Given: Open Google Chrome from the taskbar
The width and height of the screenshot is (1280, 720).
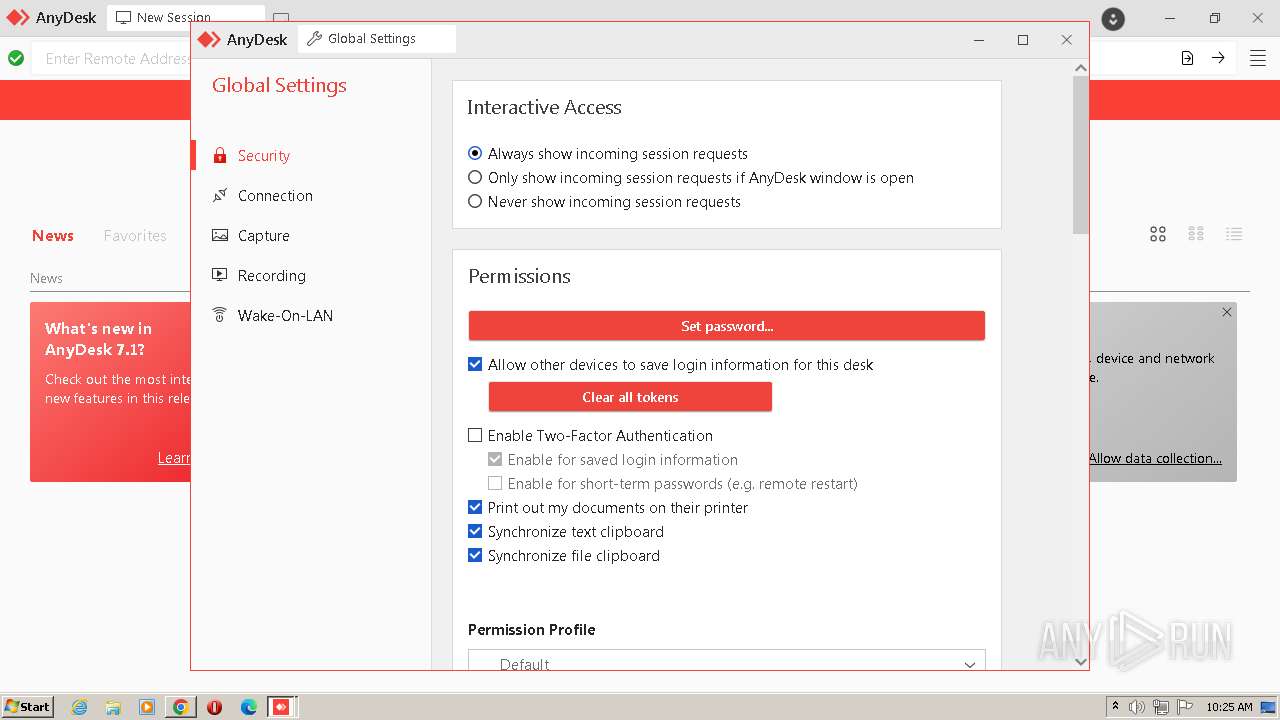Looking at the screenshot, I should [181, 707].
